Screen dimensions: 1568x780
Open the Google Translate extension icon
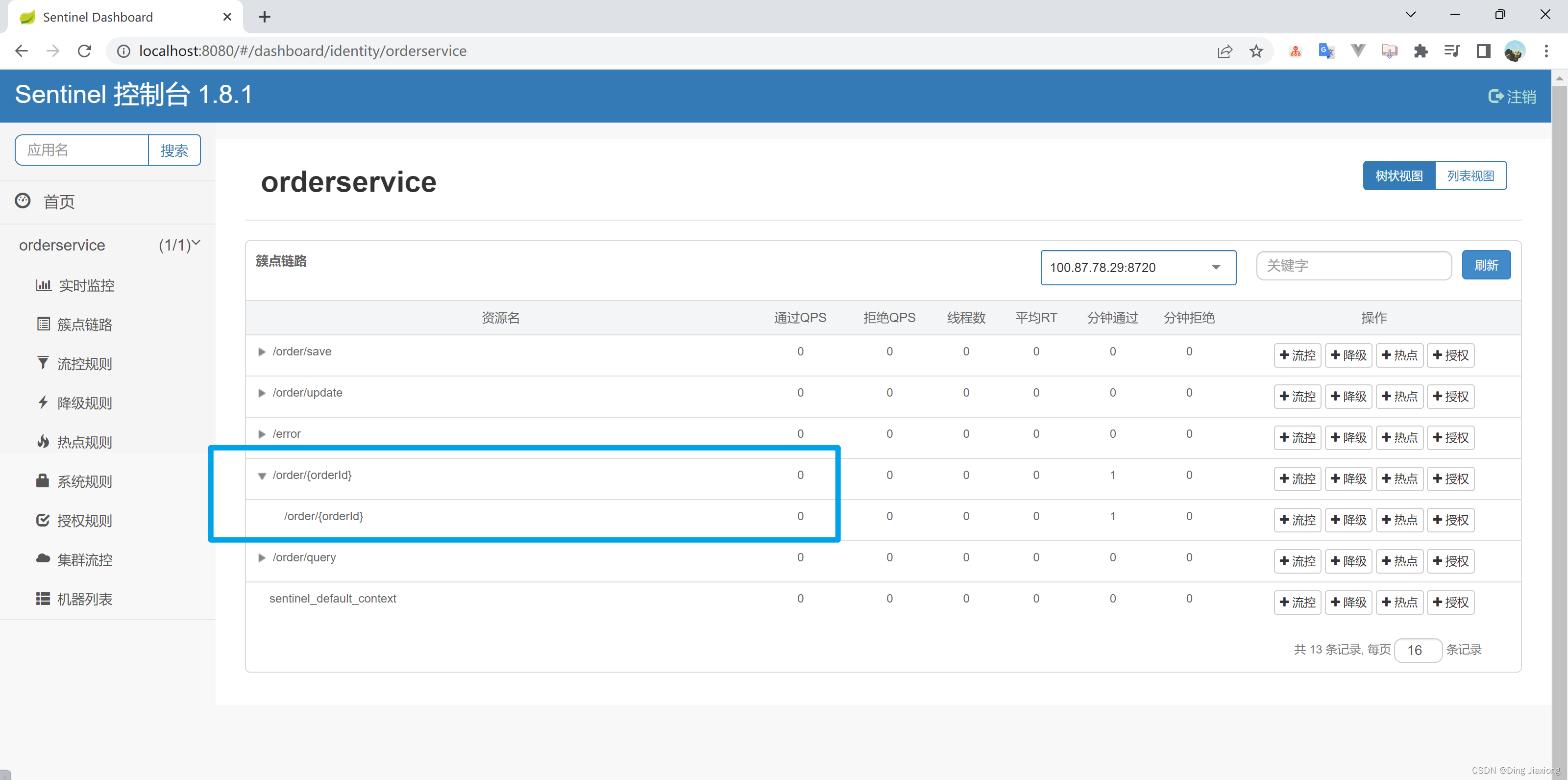1326,51
